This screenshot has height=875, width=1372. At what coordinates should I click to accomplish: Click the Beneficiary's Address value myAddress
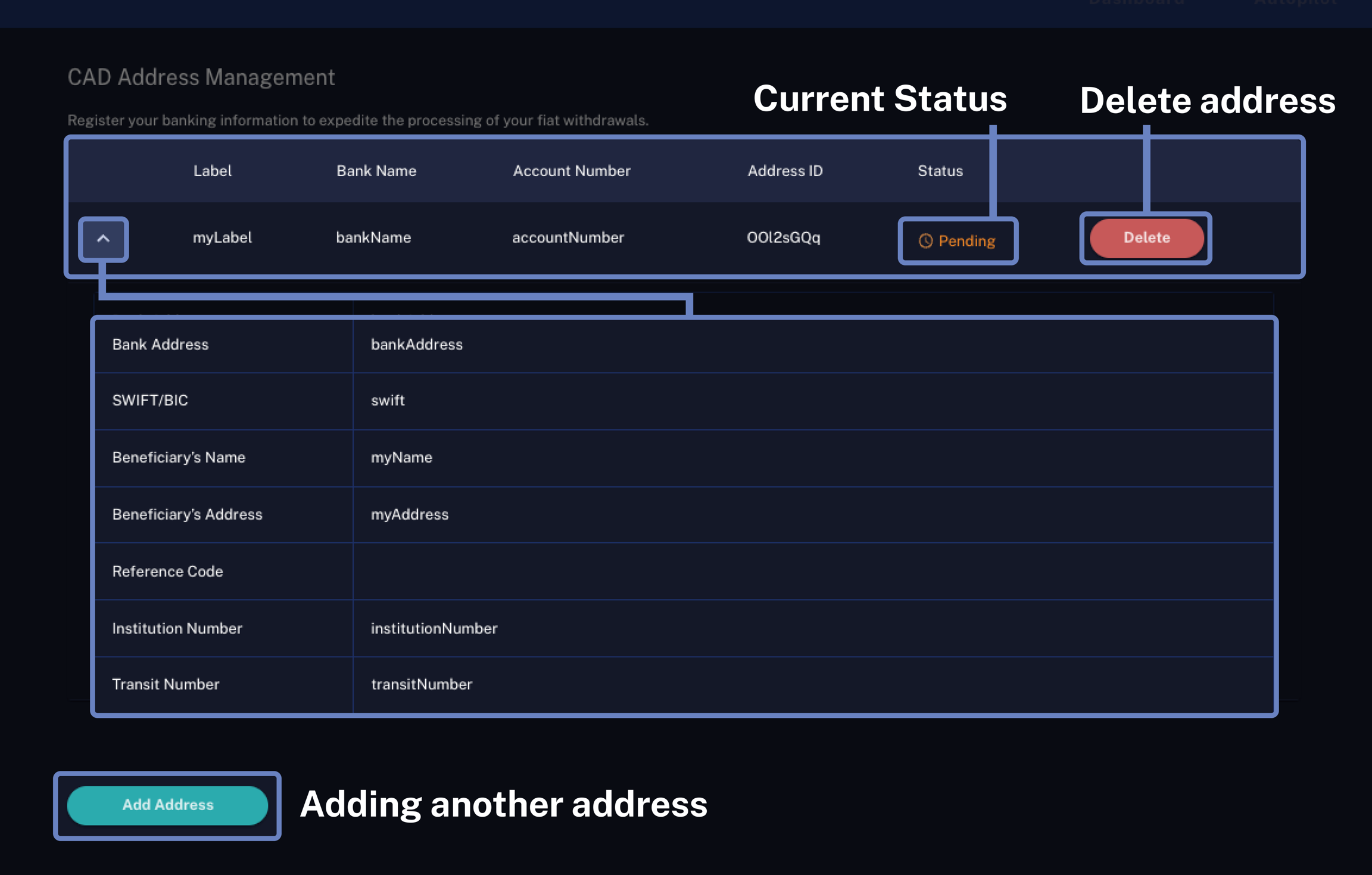point(409,514)
